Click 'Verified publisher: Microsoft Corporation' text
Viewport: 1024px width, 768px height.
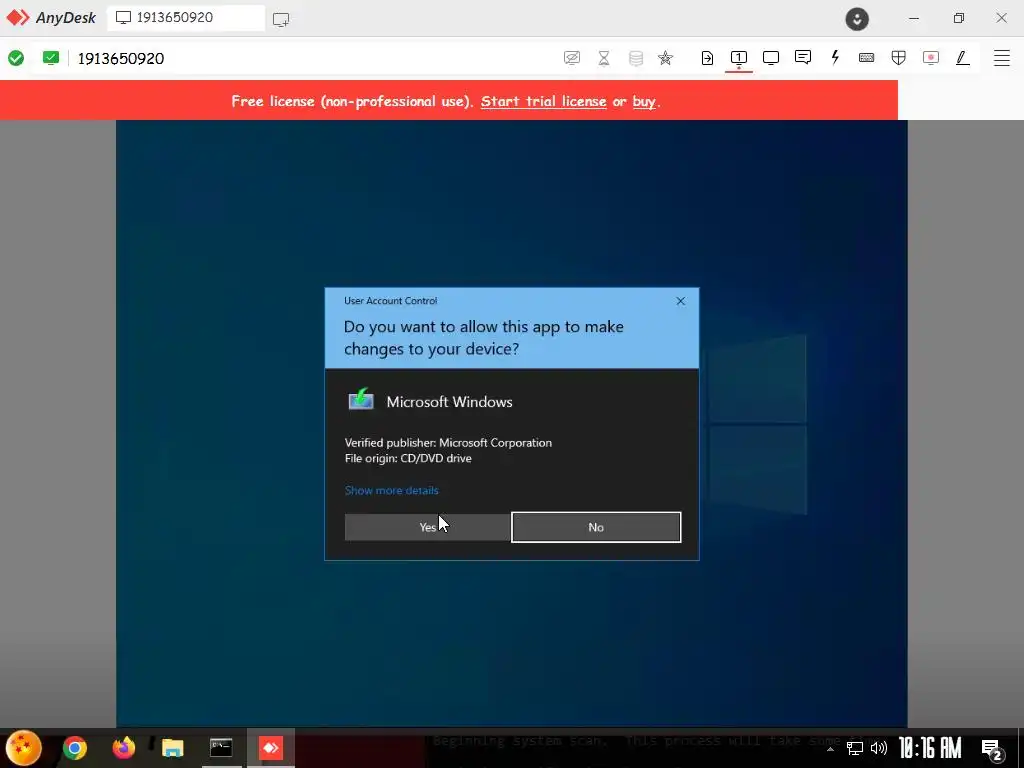[448, 443]
